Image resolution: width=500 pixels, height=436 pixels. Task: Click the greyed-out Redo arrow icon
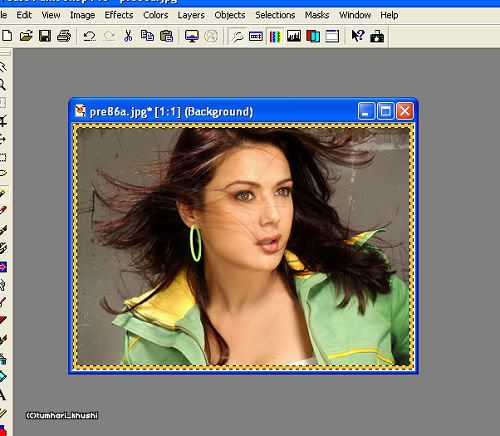109,36
